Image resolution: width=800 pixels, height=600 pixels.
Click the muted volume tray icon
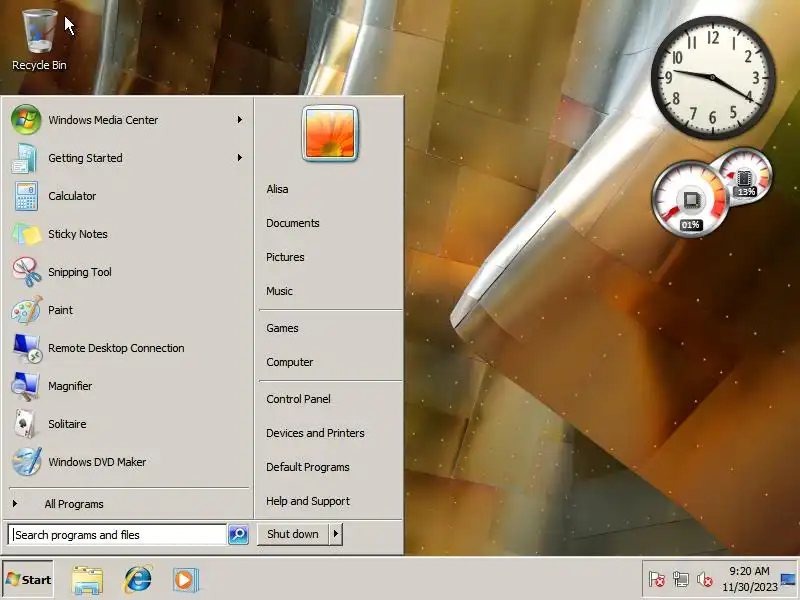click(x=705, y=580)
